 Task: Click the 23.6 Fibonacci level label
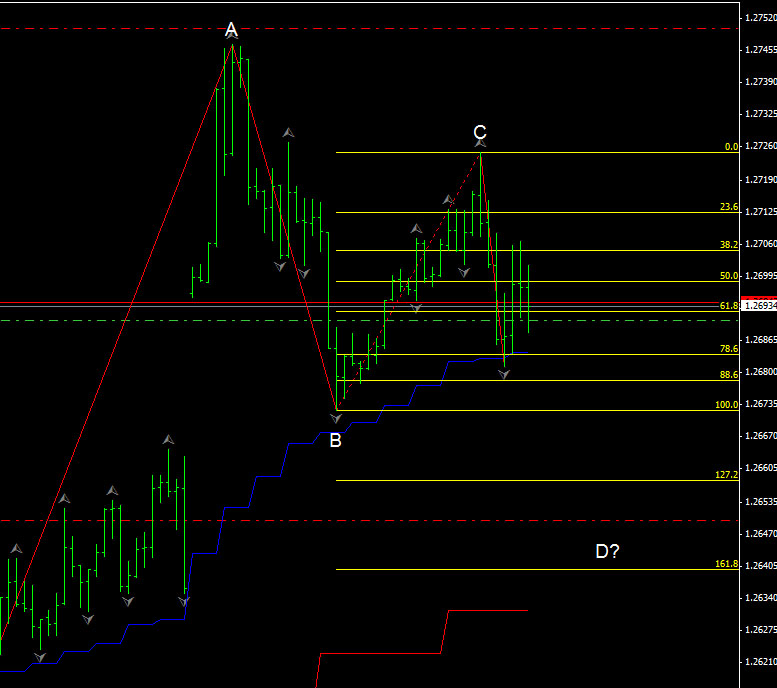tap(729, 207)
